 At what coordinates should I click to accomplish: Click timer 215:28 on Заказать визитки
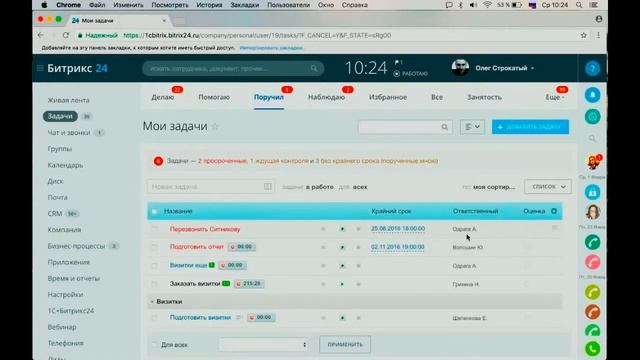249,284
